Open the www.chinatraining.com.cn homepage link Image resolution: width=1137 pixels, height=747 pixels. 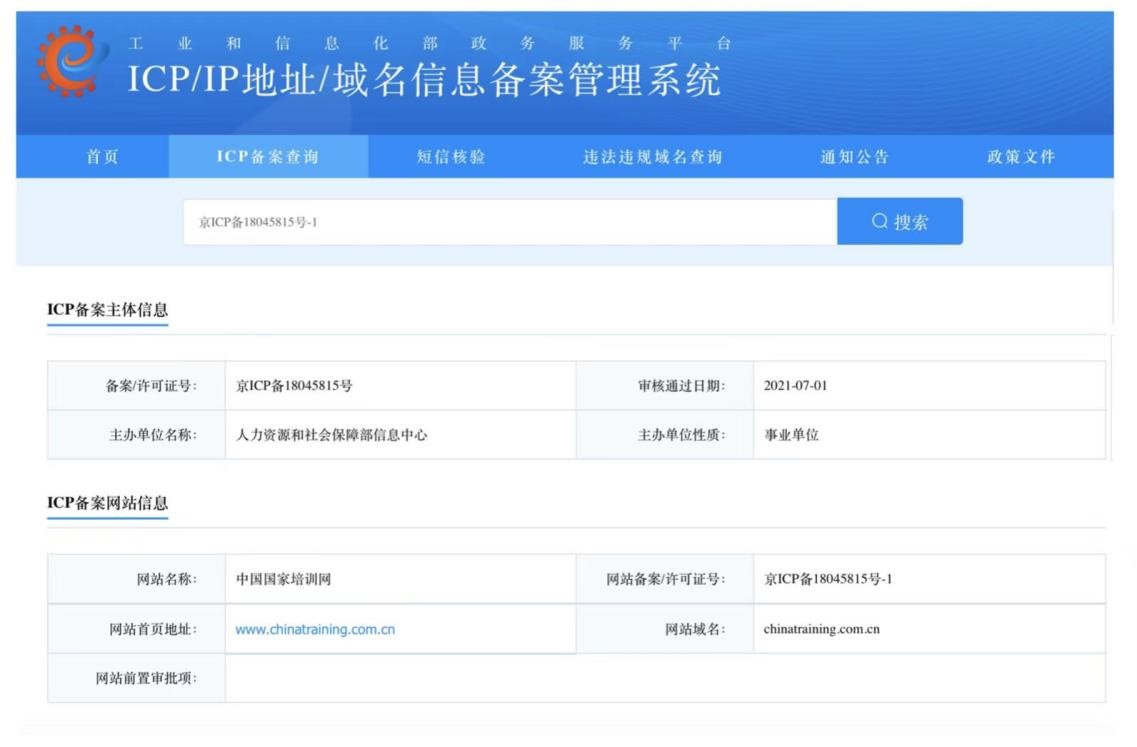[315, 630]
